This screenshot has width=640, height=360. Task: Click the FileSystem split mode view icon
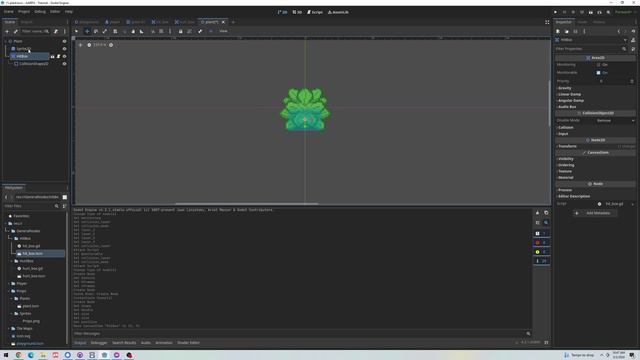pos(64,197)
